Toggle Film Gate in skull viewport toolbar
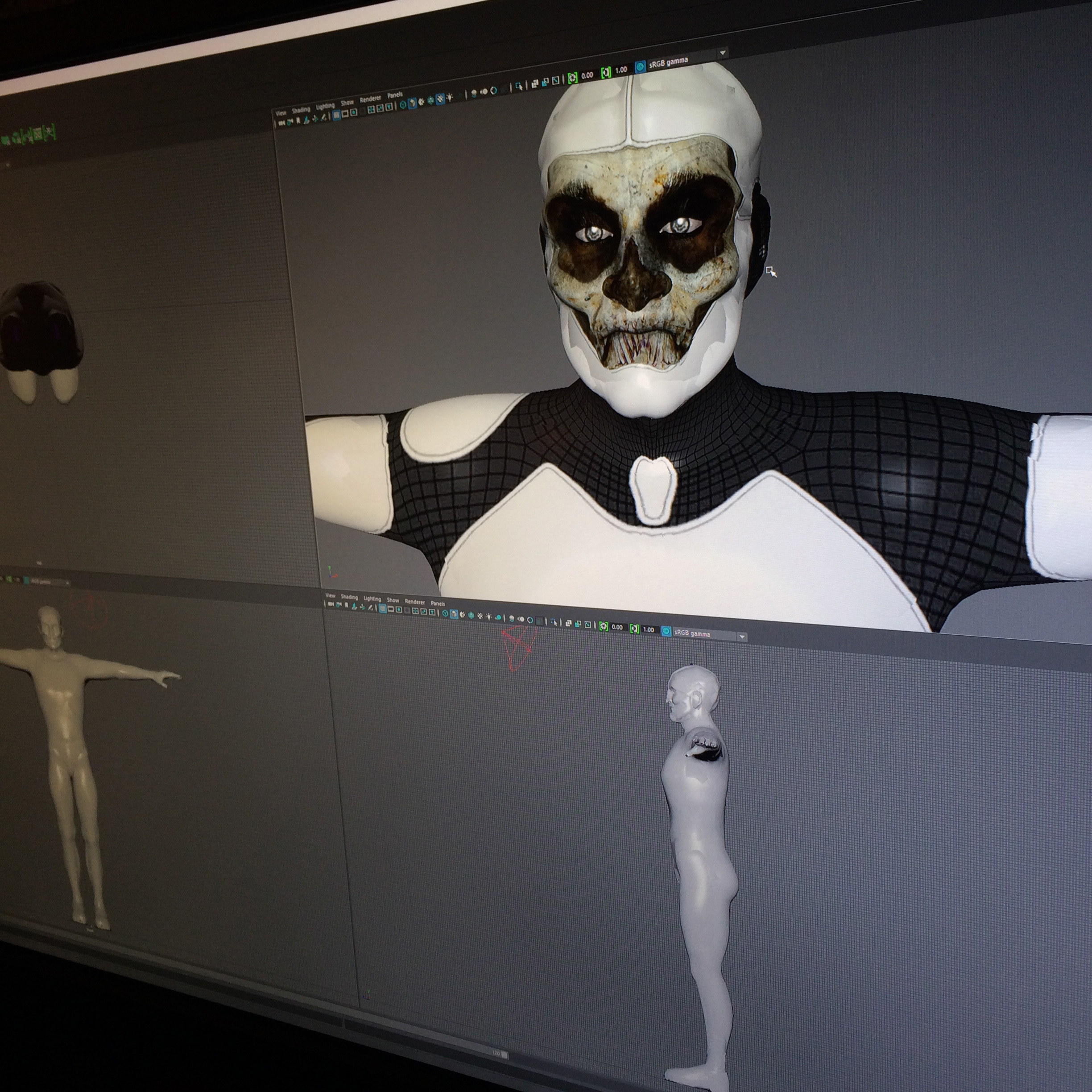 tap(345, 114)
